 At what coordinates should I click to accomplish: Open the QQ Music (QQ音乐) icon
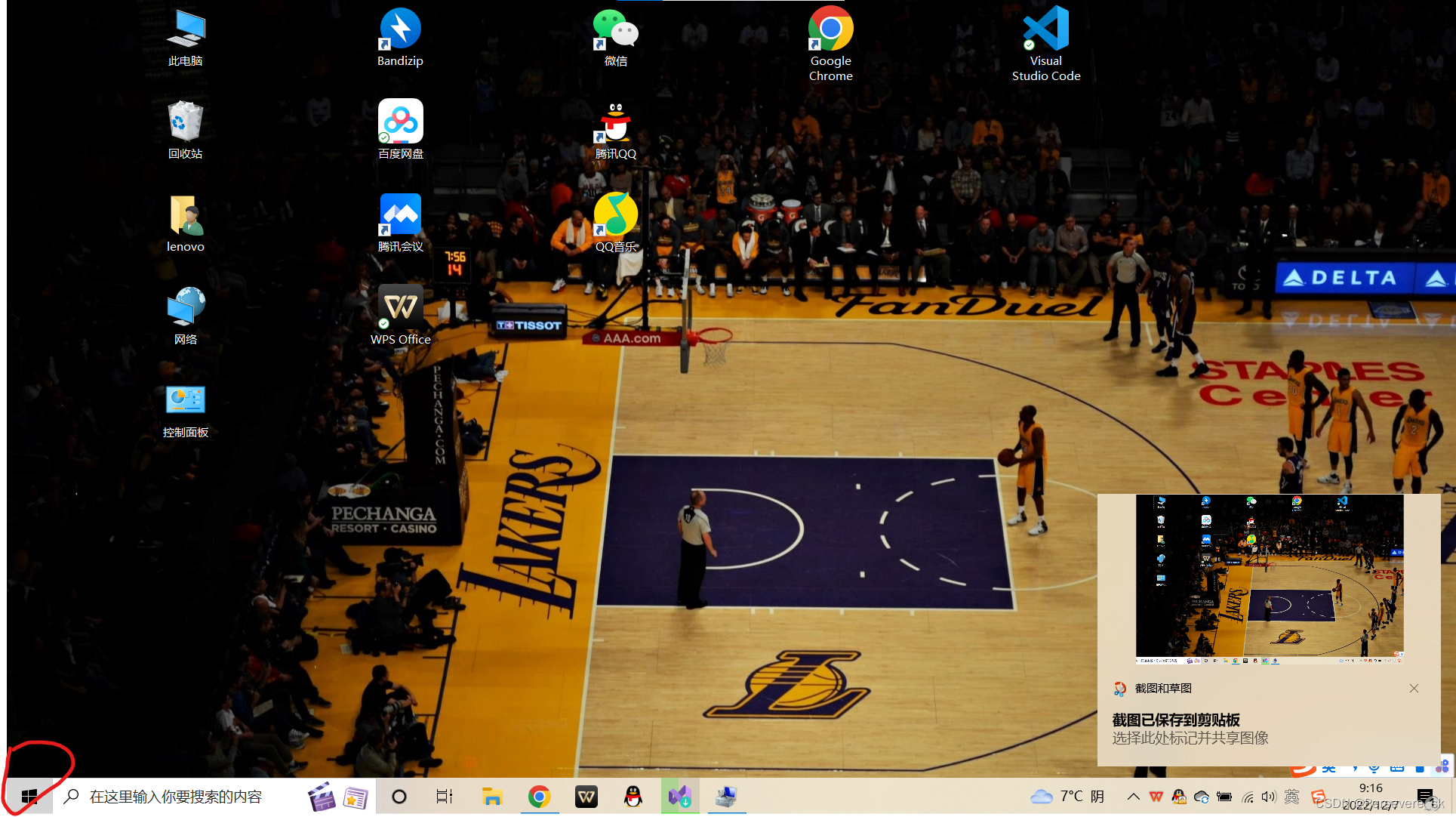coord(615,216)
